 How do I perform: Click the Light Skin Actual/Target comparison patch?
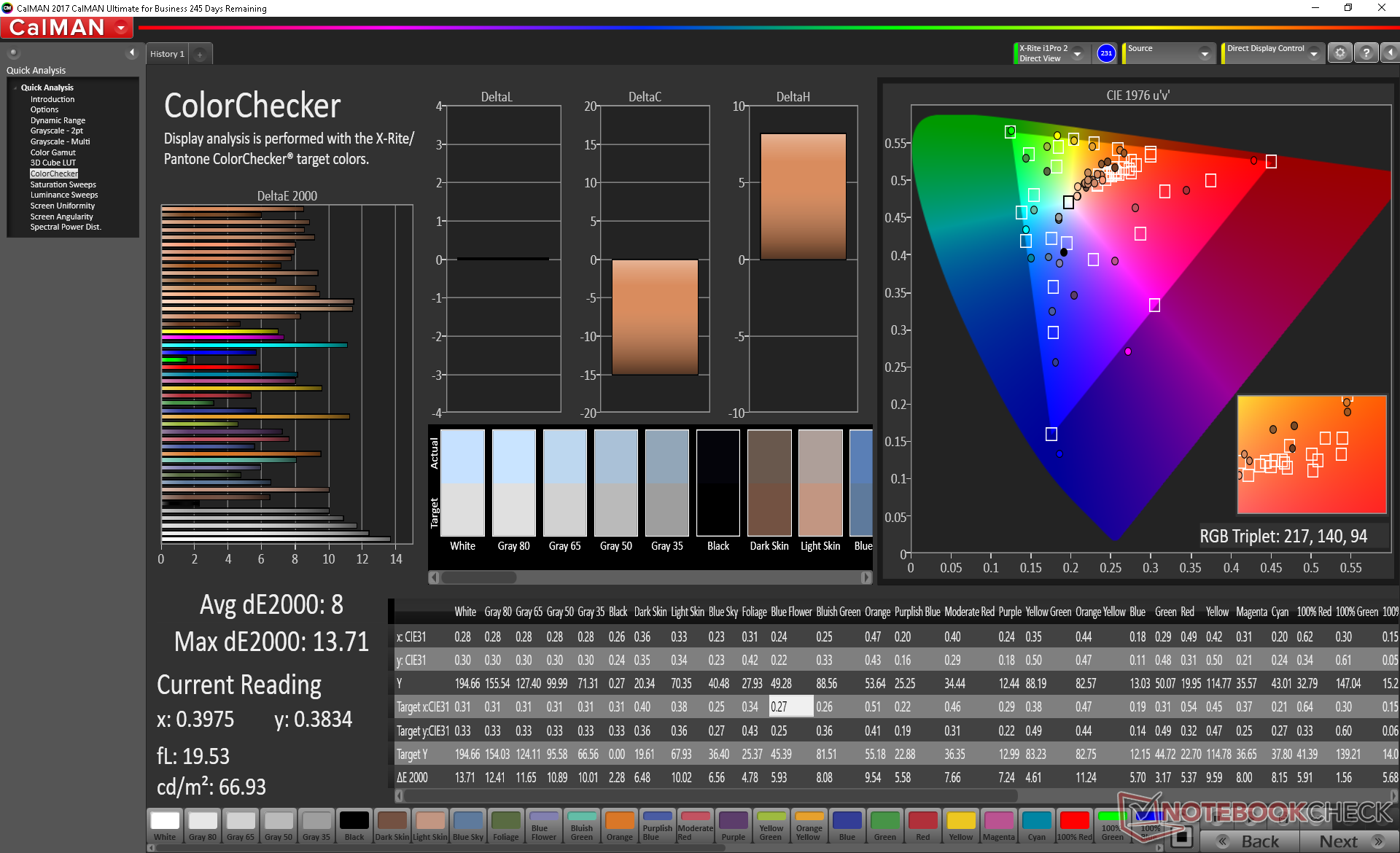point(820,483)
